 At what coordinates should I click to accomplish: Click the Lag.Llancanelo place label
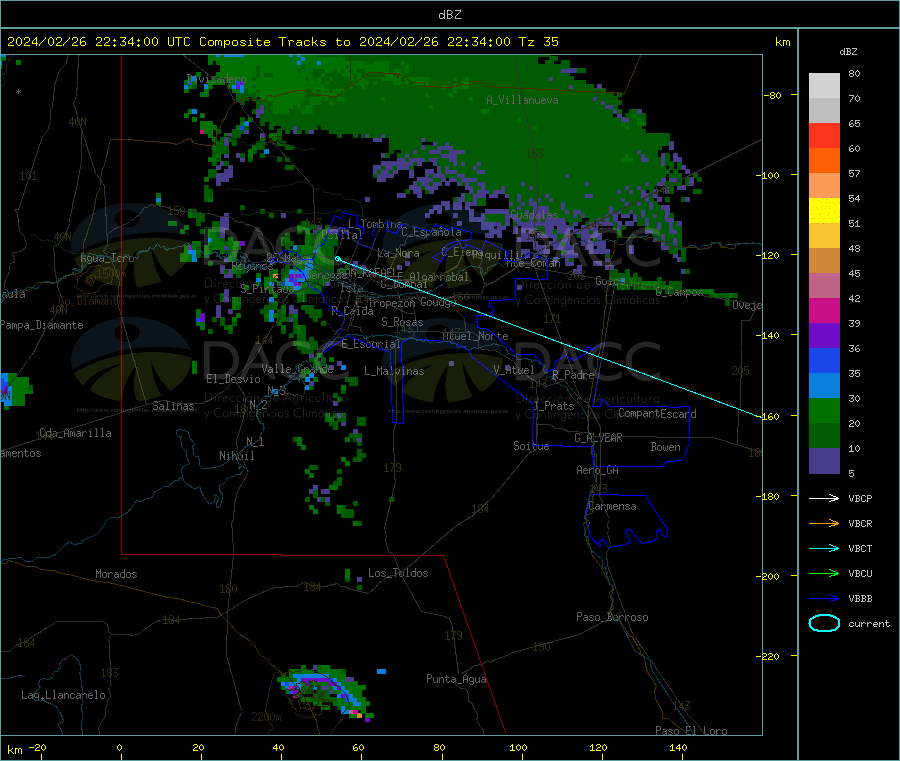pos(63,695)
